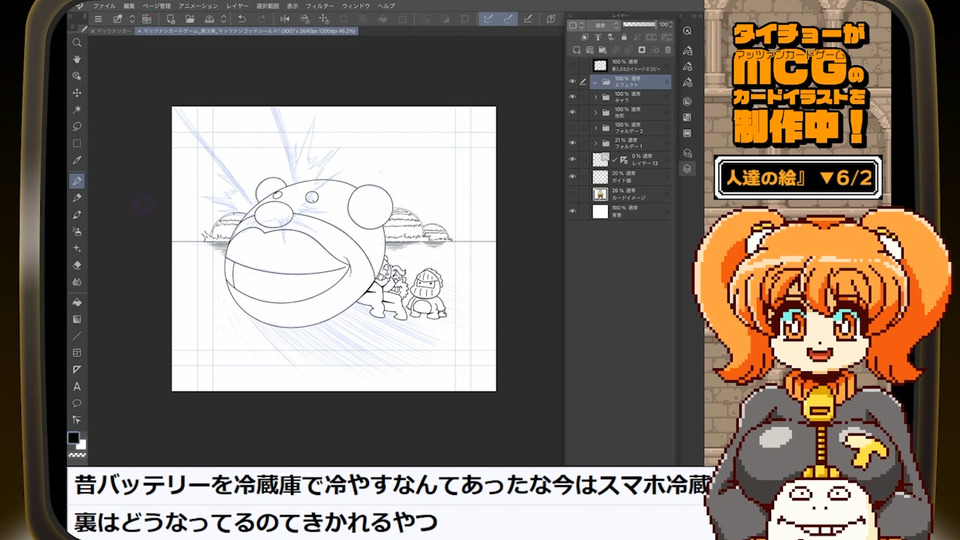Click the layer opacity slider
Screen dimensions: 960x540
click(640, 25)
